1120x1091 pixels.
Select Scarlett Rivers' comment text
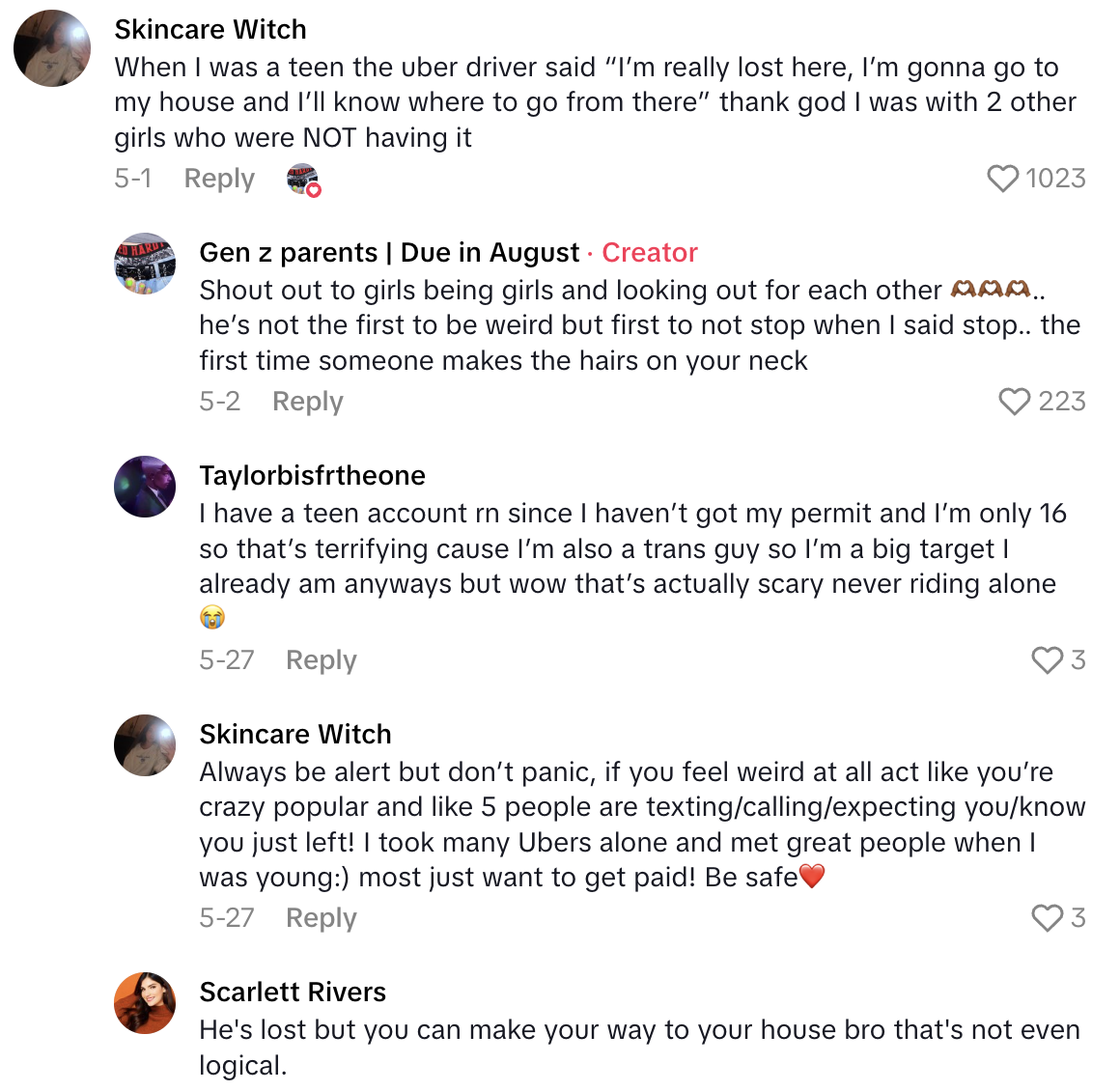click(639, 1048)
